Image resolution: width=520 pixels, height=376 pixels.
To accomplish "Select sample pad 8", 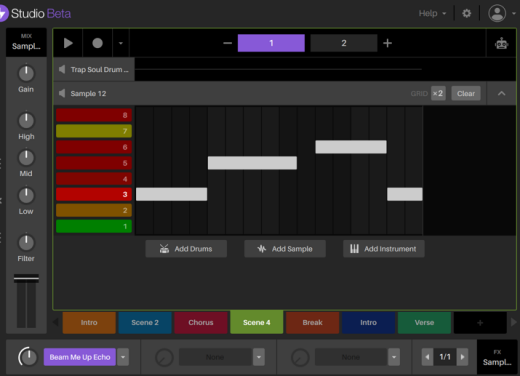I will coord(94,115).
